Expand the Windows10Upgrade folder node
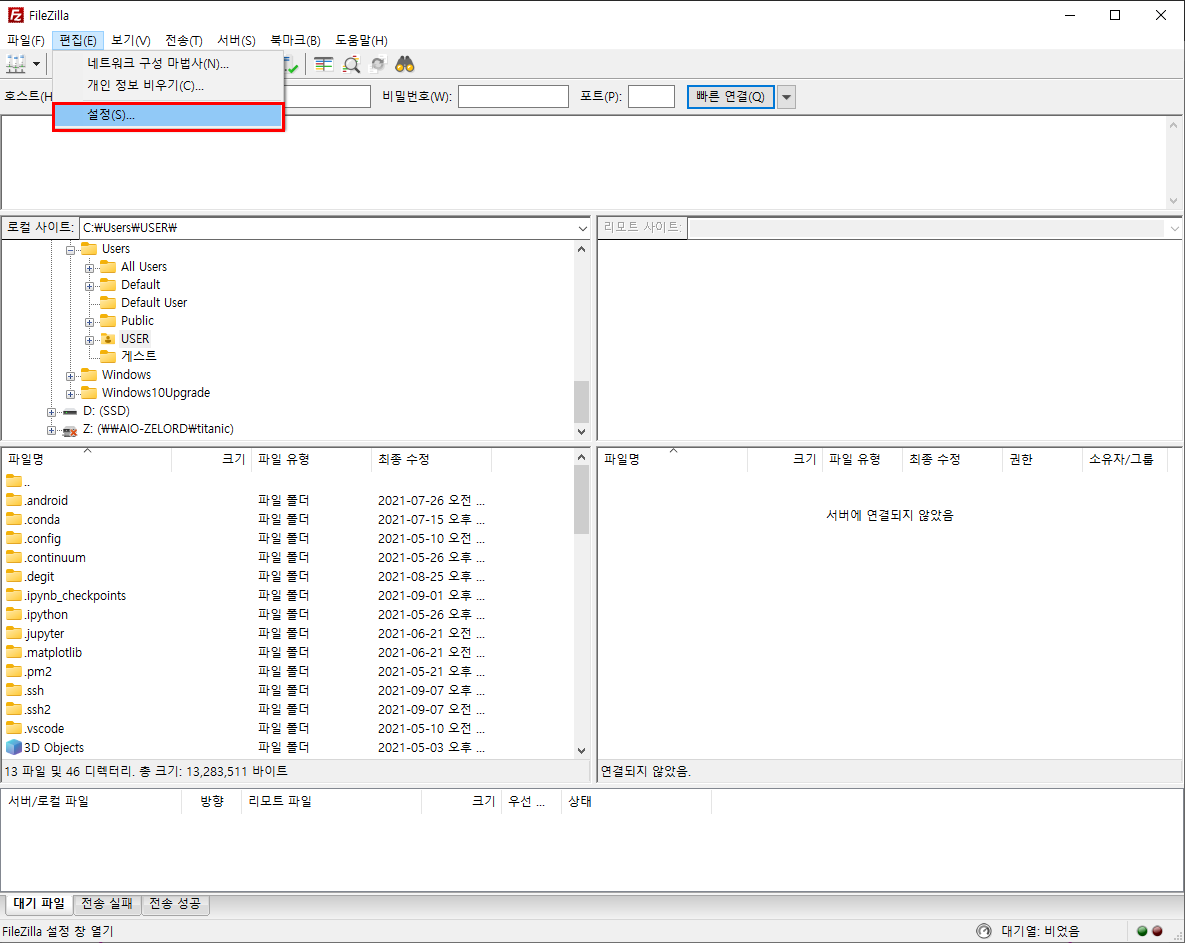Viewport: 1185px width, 943px height. point(70,394)
